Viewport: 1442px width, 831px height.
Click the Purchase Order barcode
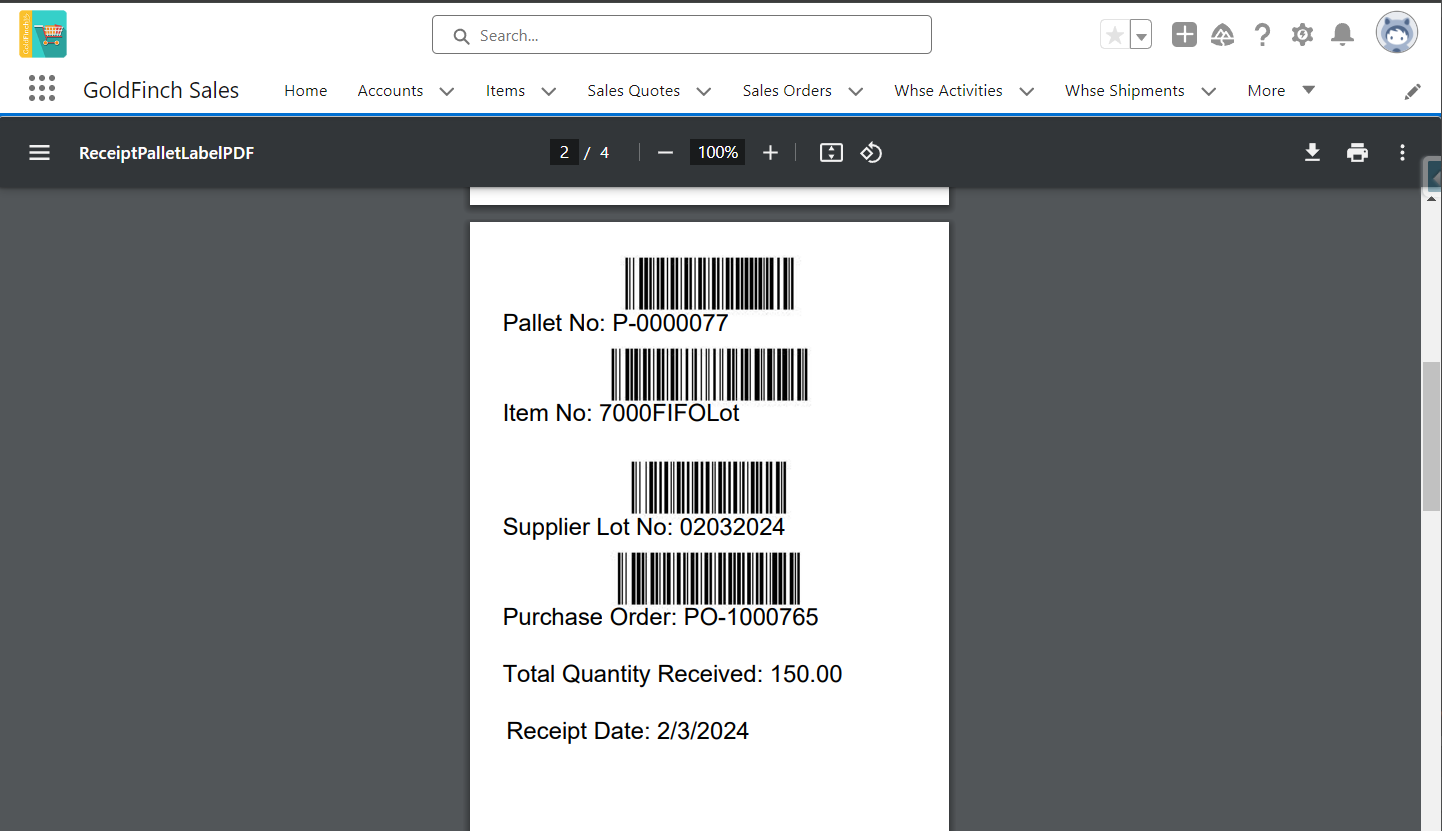(x=709, y=578)
